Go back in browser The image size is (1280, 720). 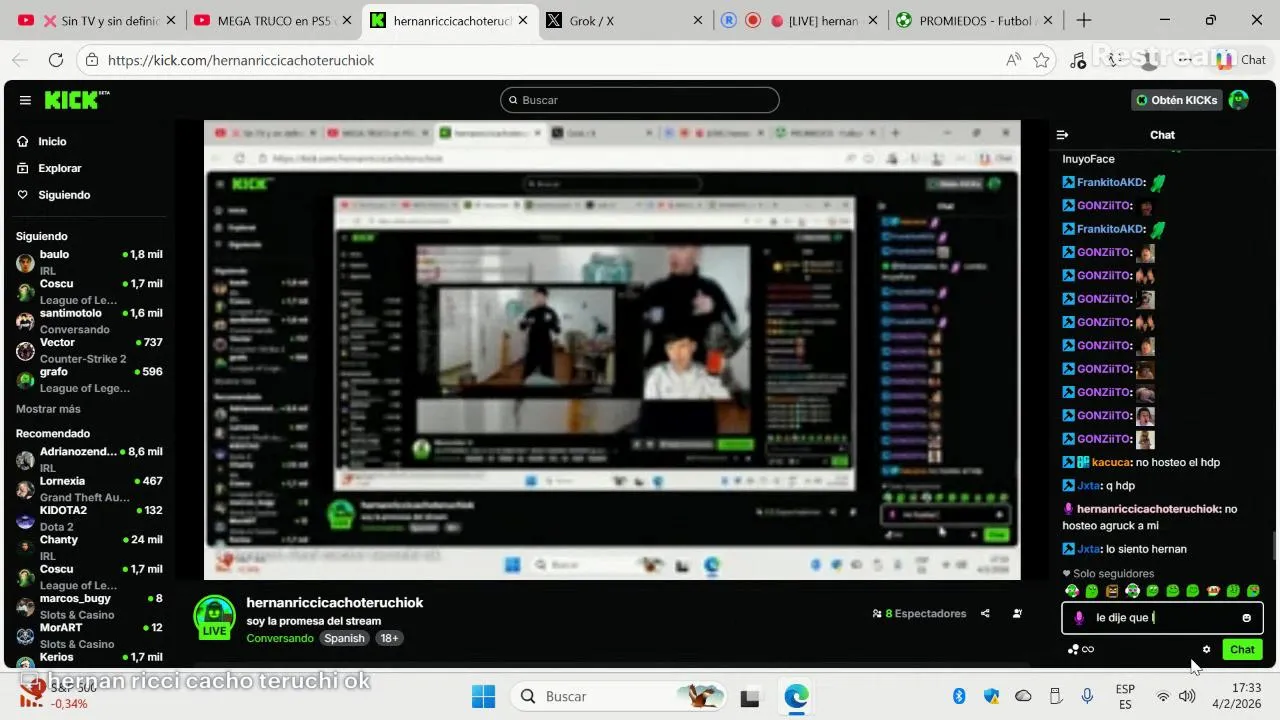[20, 60]
